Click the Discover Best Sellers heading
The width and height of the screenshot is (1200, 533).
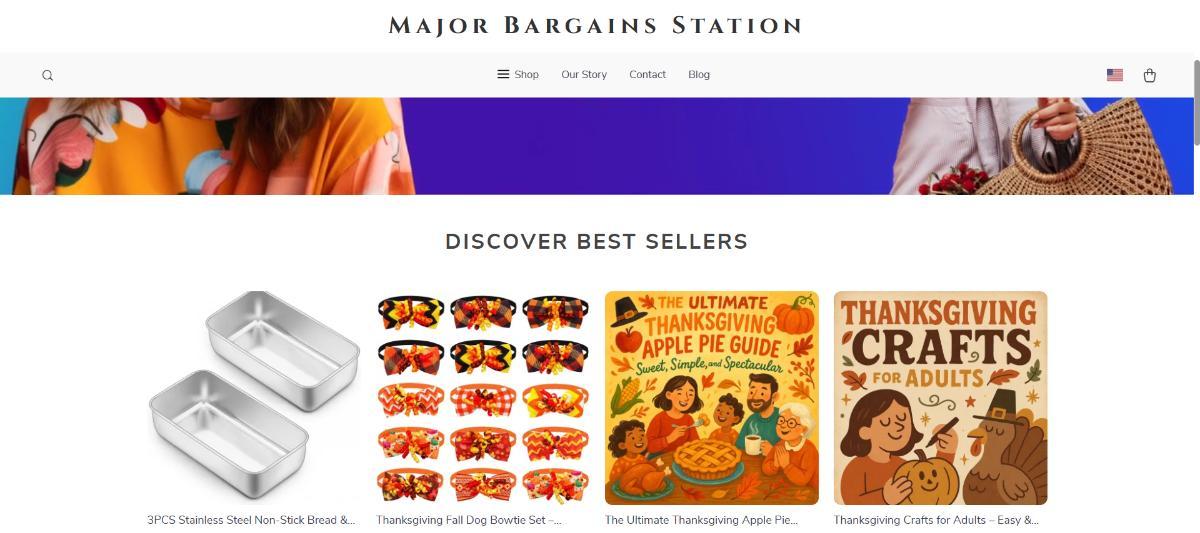pos(596,241)
